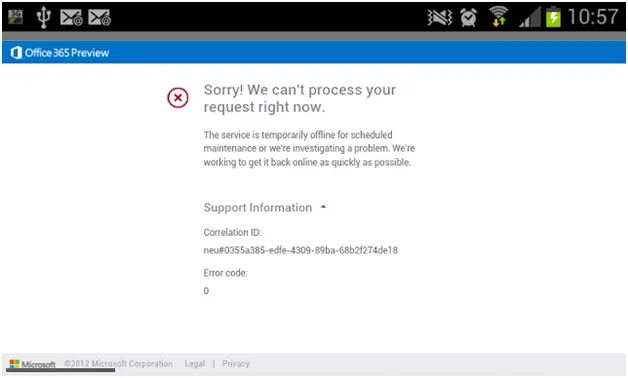Click the horizontal scrollbar at the bottom

tap(60, 370)
